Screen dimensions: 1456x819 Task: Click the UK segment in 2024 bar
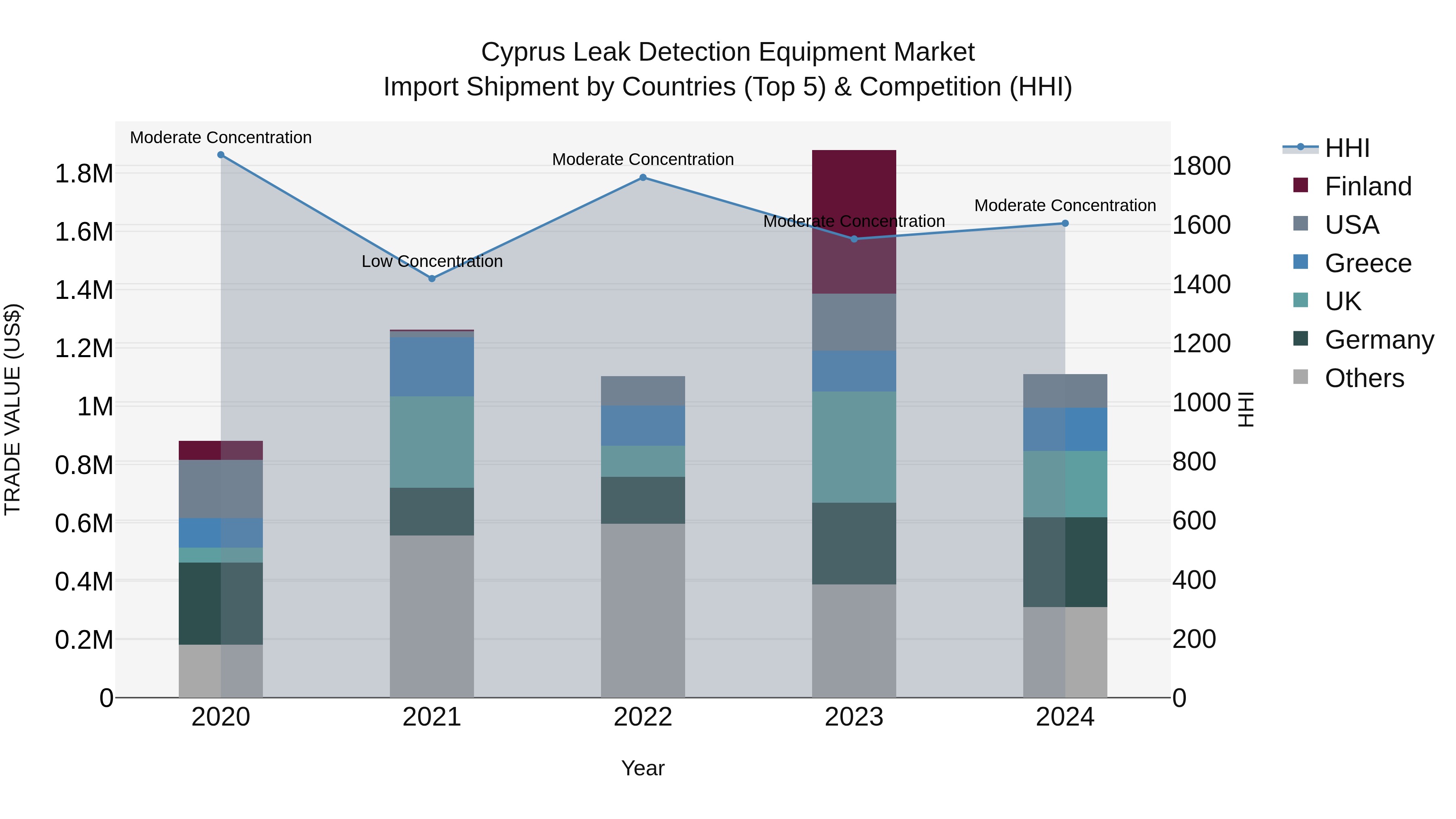pyautogui.click(x=1065, y=485)
